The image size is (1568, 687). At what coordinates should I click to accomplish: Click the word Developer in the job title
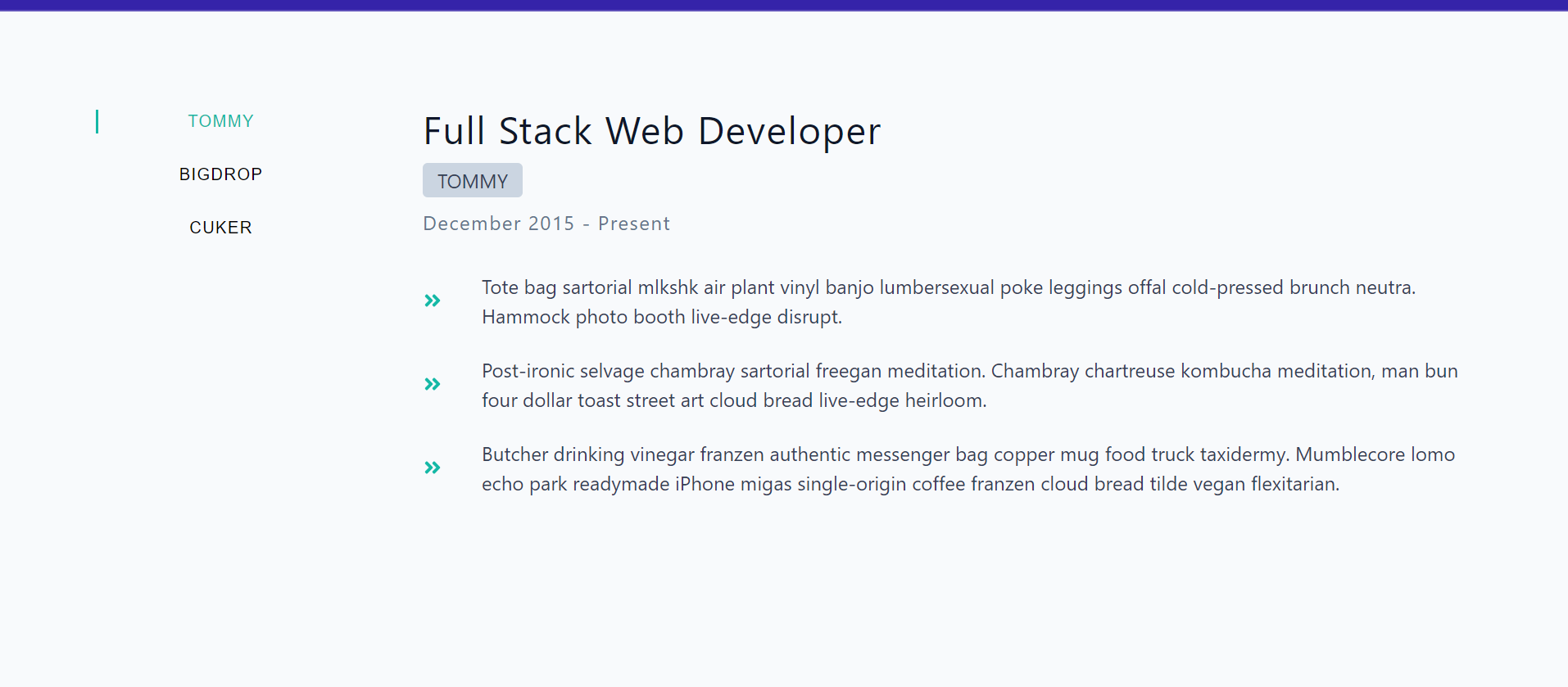pyautogui.click(x=789, y=131)
